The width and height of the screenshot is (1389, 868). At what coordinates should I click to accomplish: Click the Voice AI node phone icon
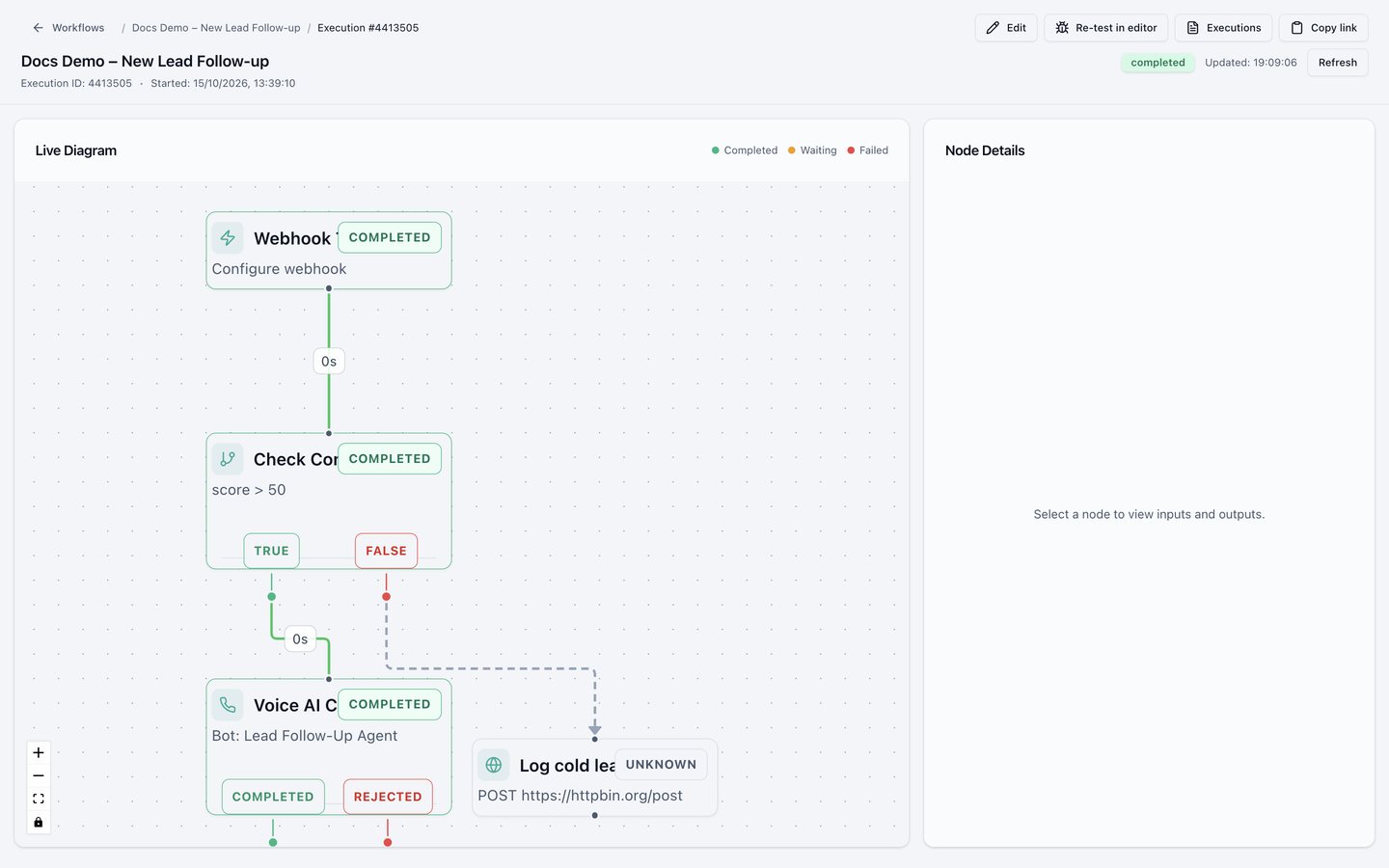[228, 705]
